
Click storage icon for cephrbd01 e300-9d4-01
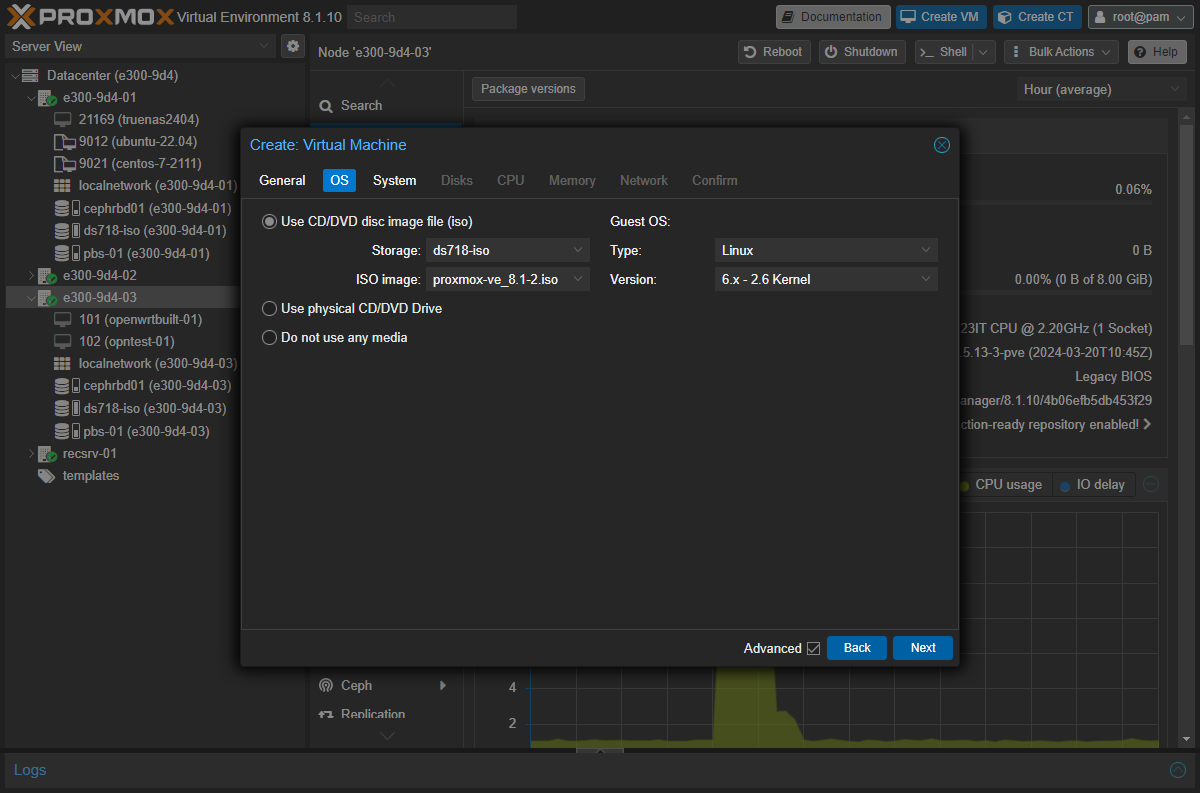[66, 208]
